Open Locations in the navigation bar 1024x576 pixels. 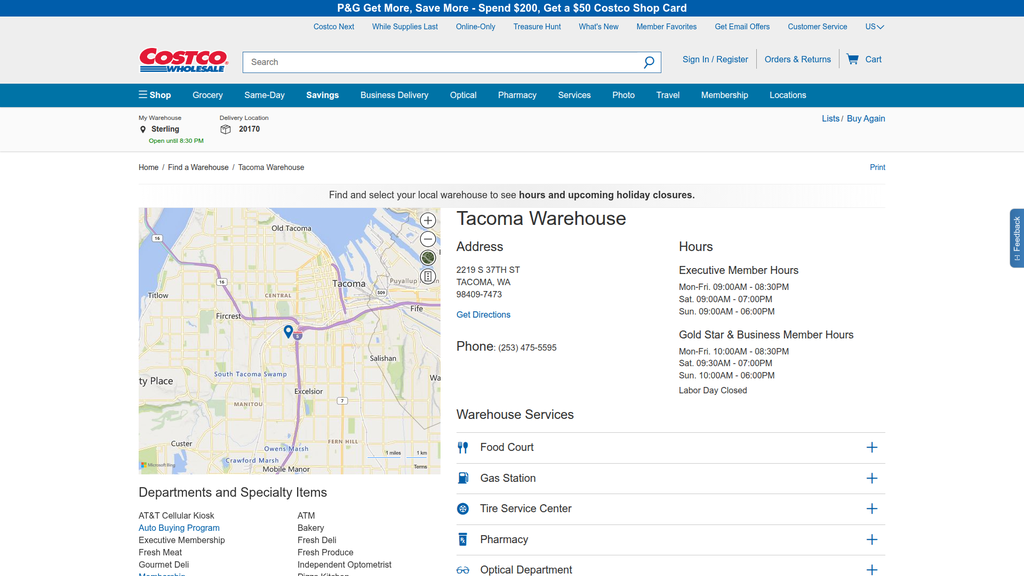tap(788, 95)
